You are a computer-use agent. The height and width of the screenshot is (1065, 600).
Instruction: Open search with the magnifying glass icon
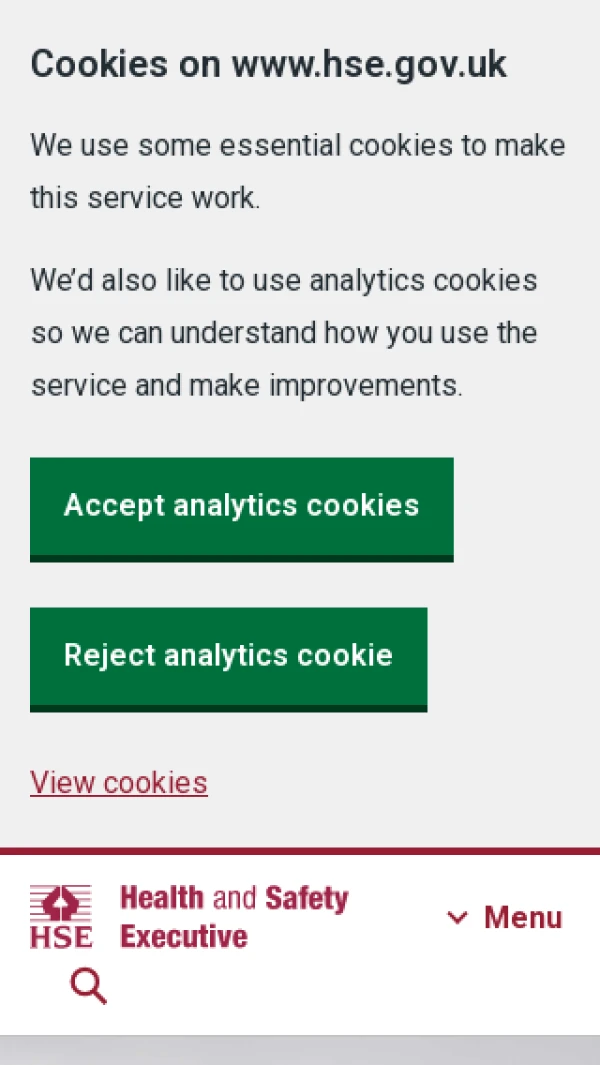(x=88, y=986)
